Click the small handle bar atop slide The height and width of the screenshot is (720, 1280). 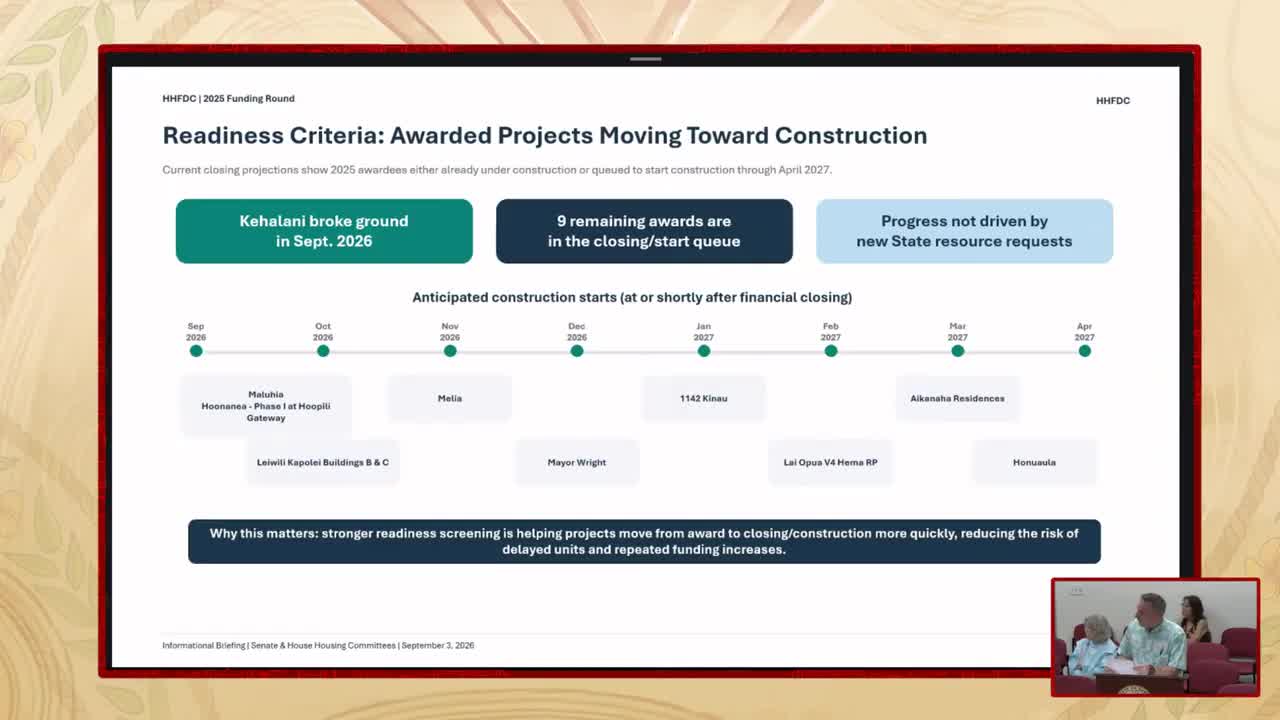pos(646,59)
